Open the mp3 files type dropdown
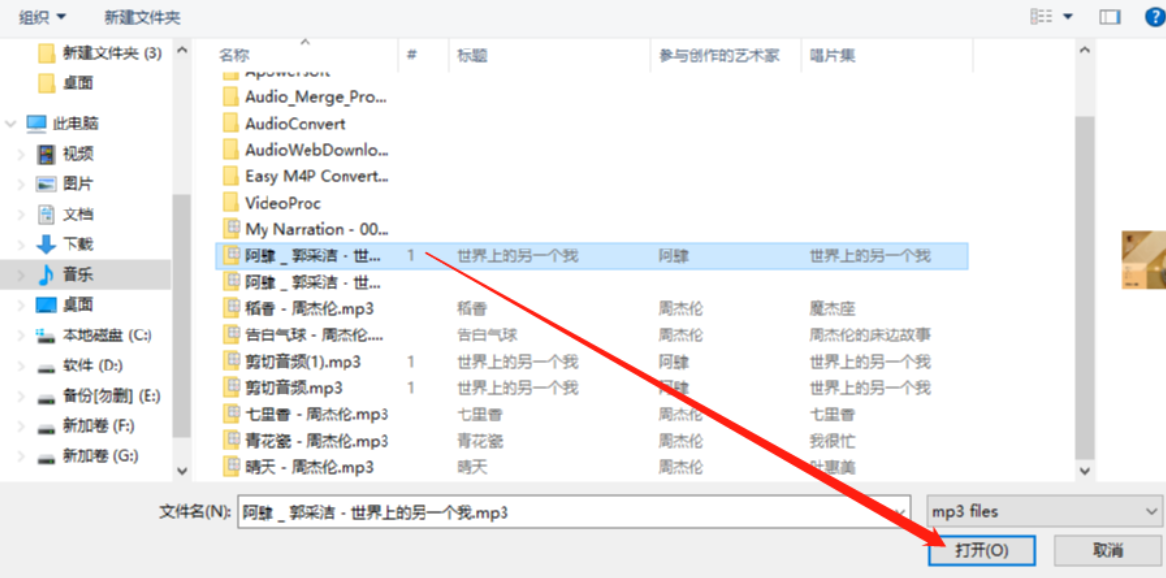1166x578 pixels. tap(1045, 512)
